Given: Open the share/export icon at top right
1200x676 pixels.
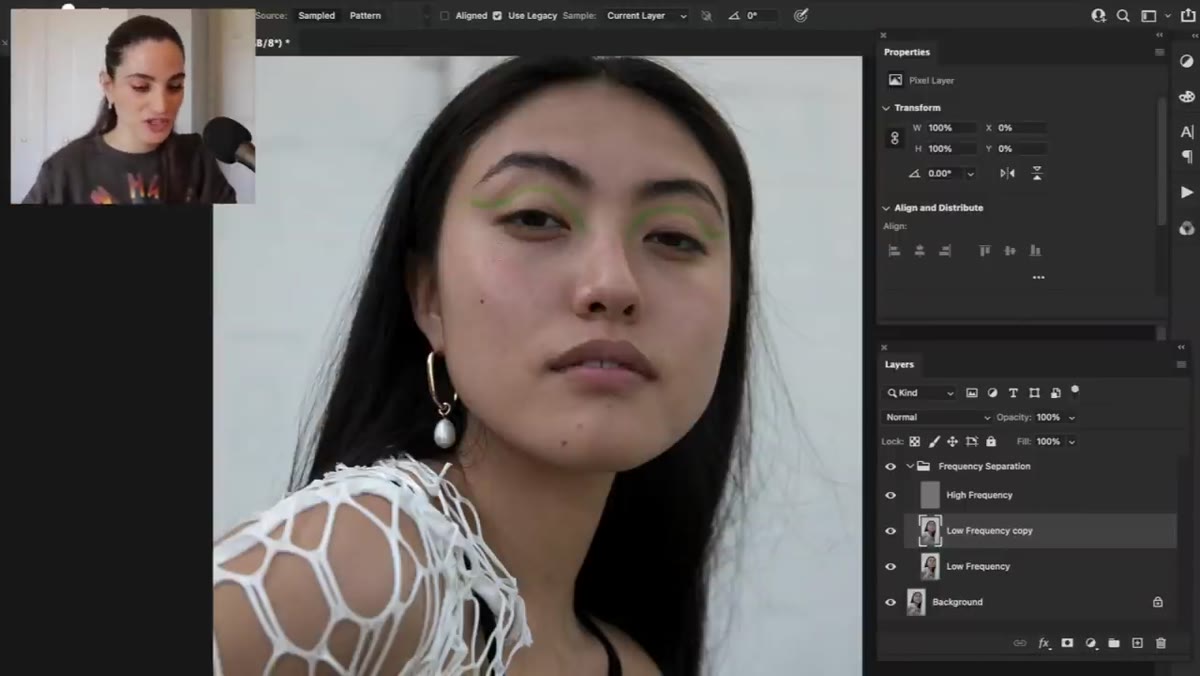Looking at the screenshot, I should click(x=1188, y=16).
